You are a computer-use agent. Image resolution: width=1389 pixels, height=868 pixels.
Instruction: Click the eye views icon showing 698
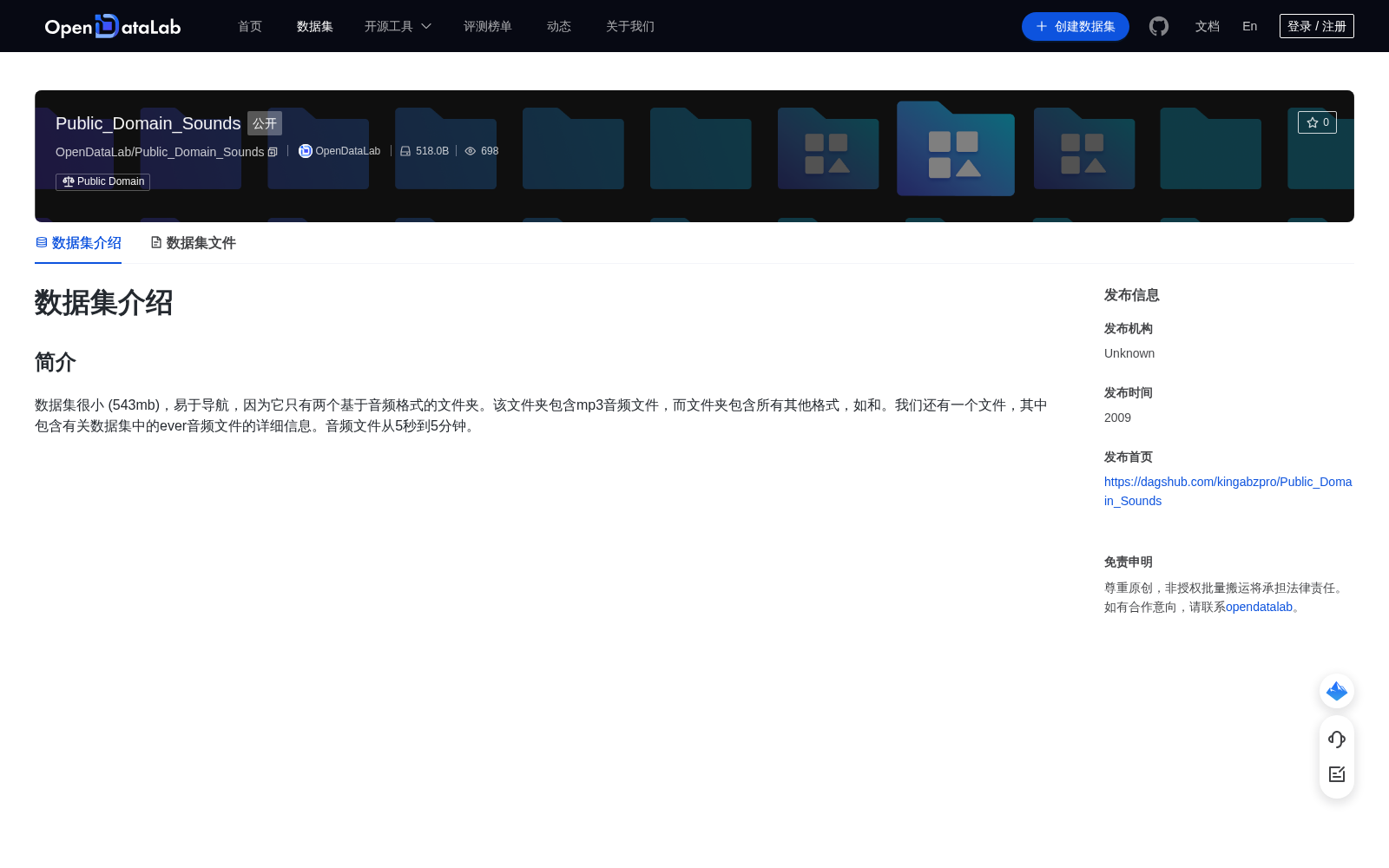pyautogui.click(x=471, y=151)
